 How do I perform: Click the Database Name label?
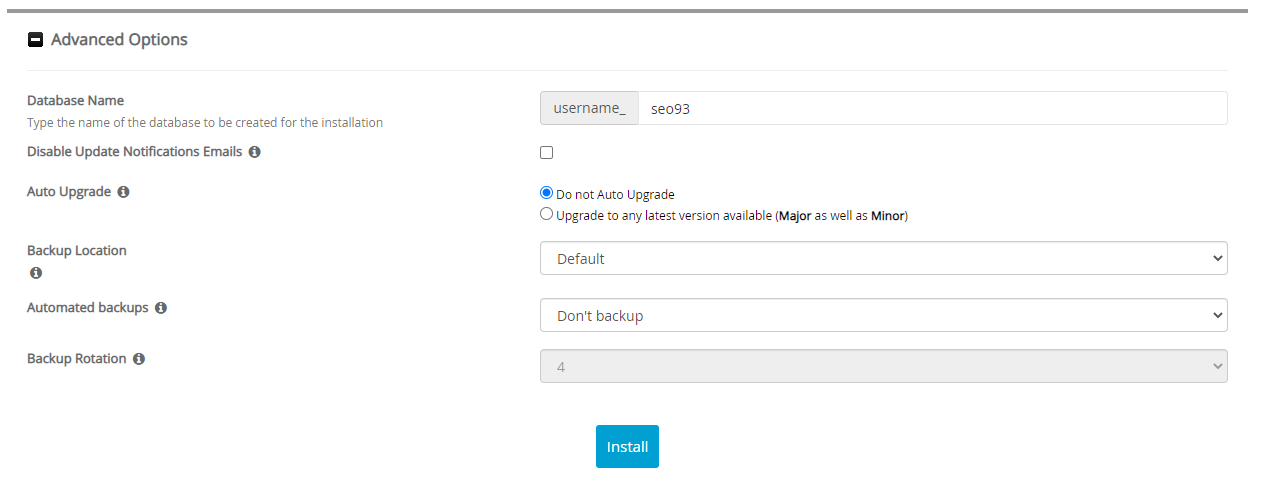point(75,101)
